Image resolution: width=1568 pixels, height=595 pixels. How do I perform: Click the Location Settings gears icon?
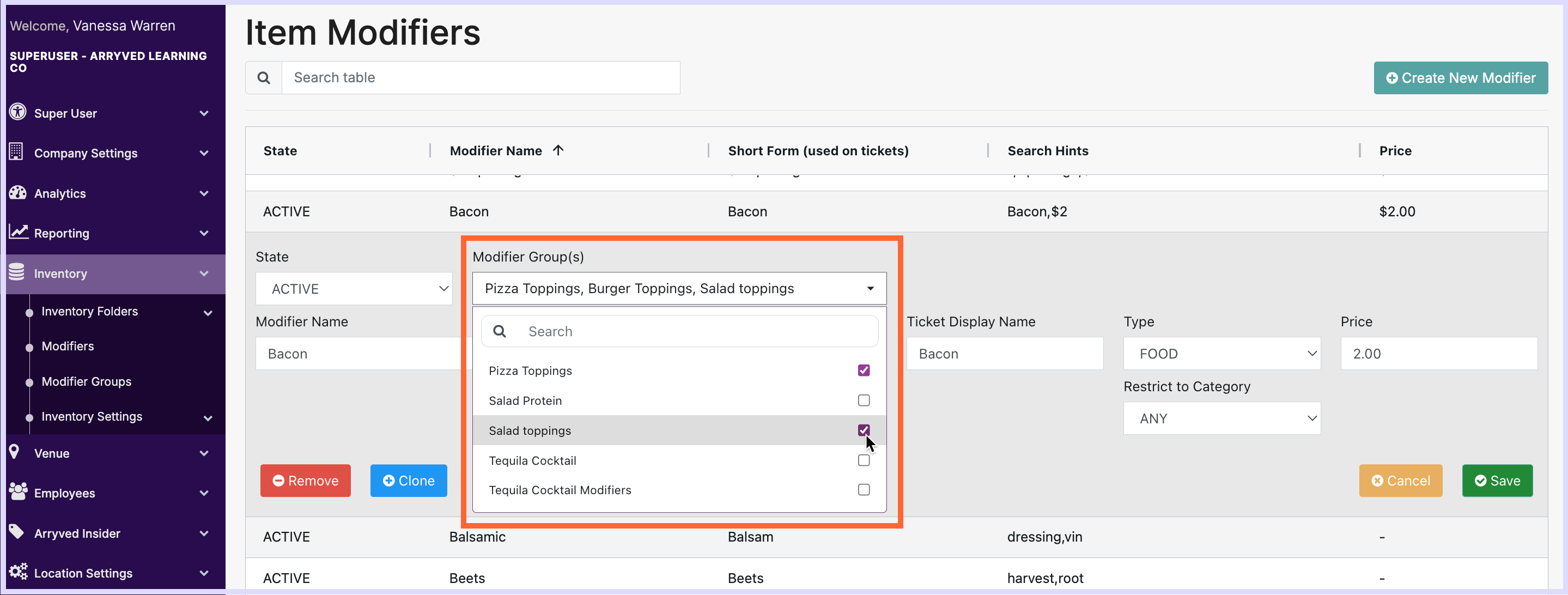(x=19, y=572)
